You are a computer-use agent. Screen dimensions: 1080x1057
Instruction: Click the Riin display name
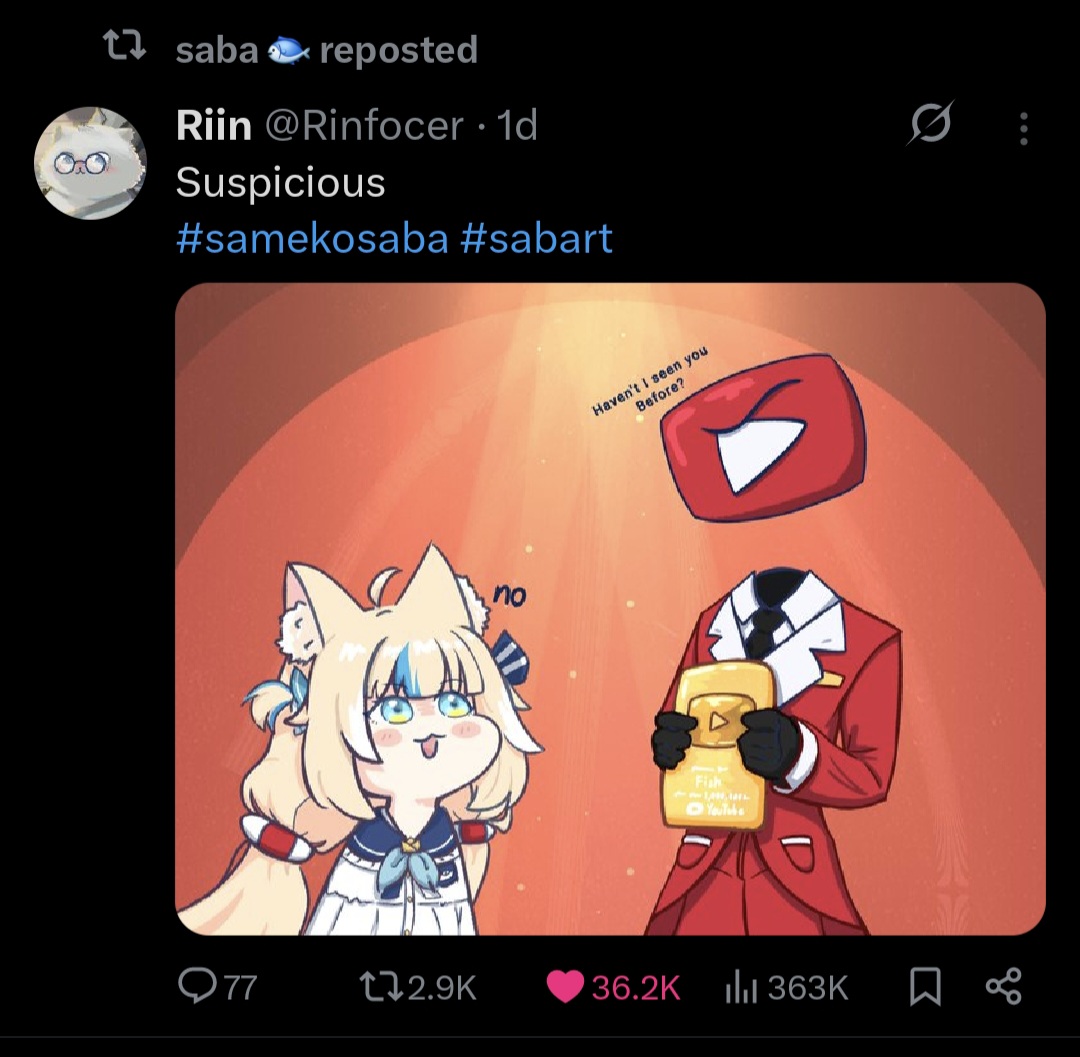tap(214, 125)
